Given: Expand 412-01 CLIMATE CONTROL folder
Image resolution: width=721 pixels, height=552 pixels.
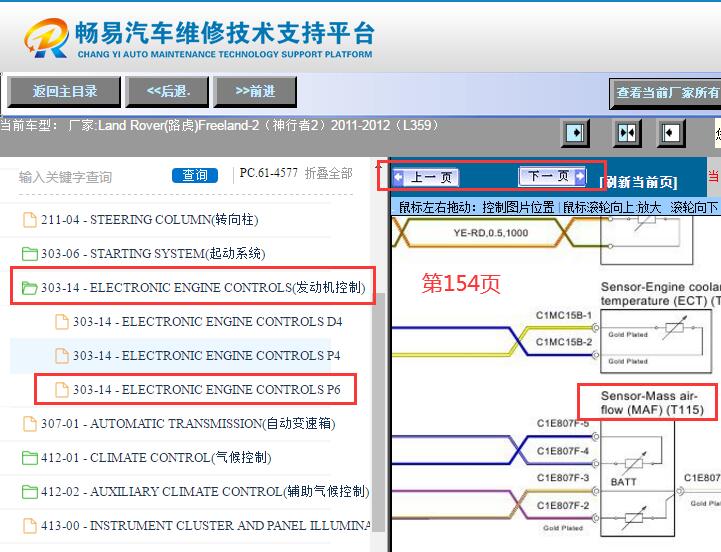Looking at the screenshot, I should pos(156,458).
